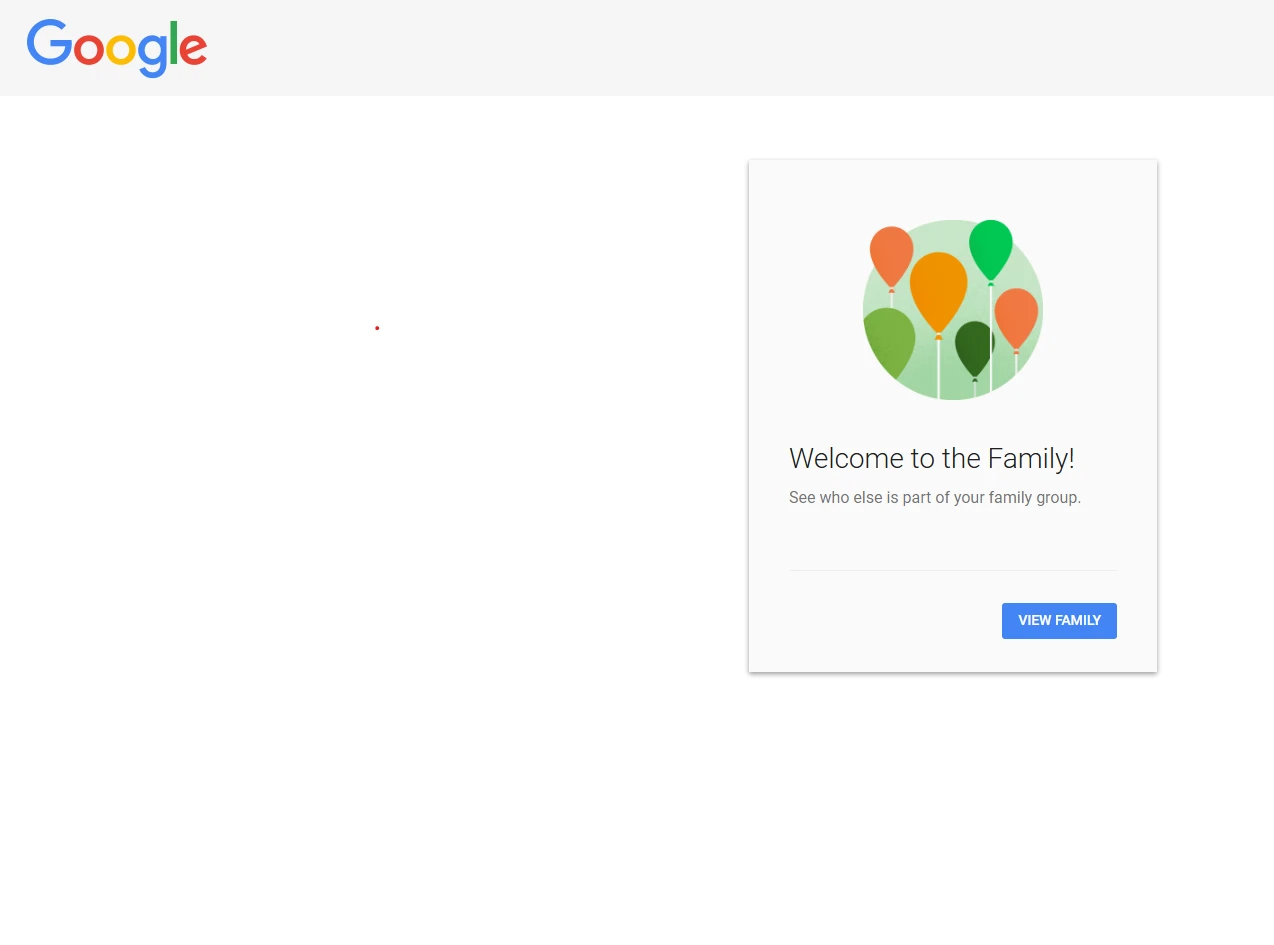
Task: Click the small orange balloon at upper left
Action: [x=891, y=255]
